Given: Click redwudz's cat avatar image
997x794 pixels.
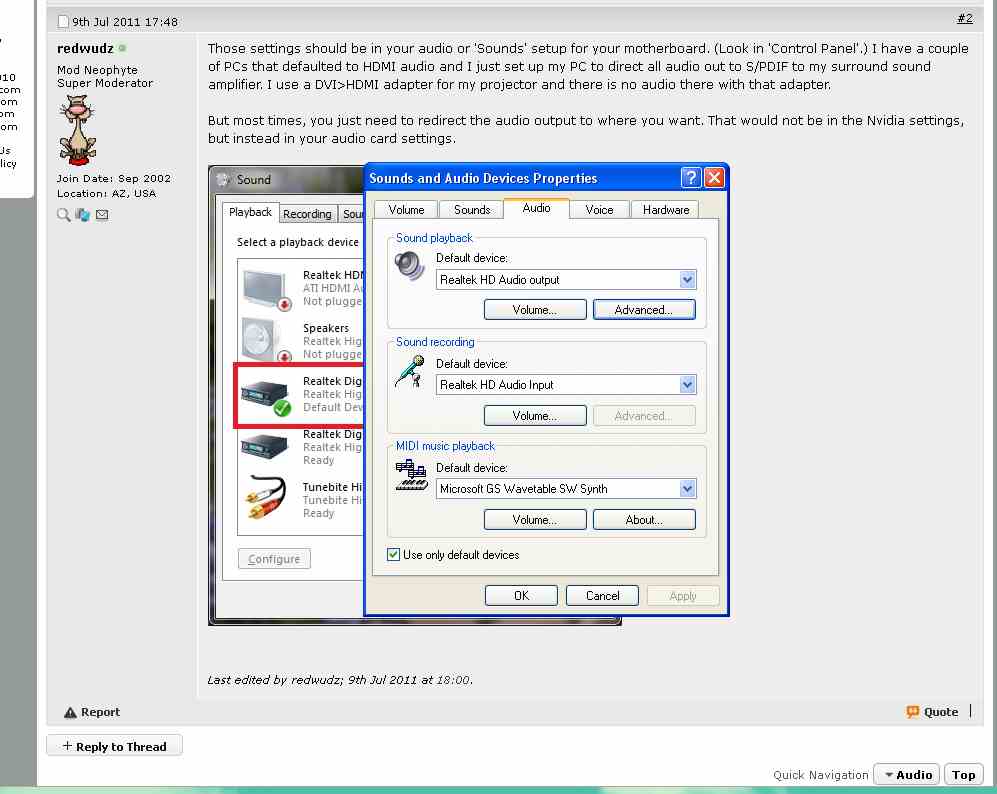Looking at the screenshot, I should (78, 131).
